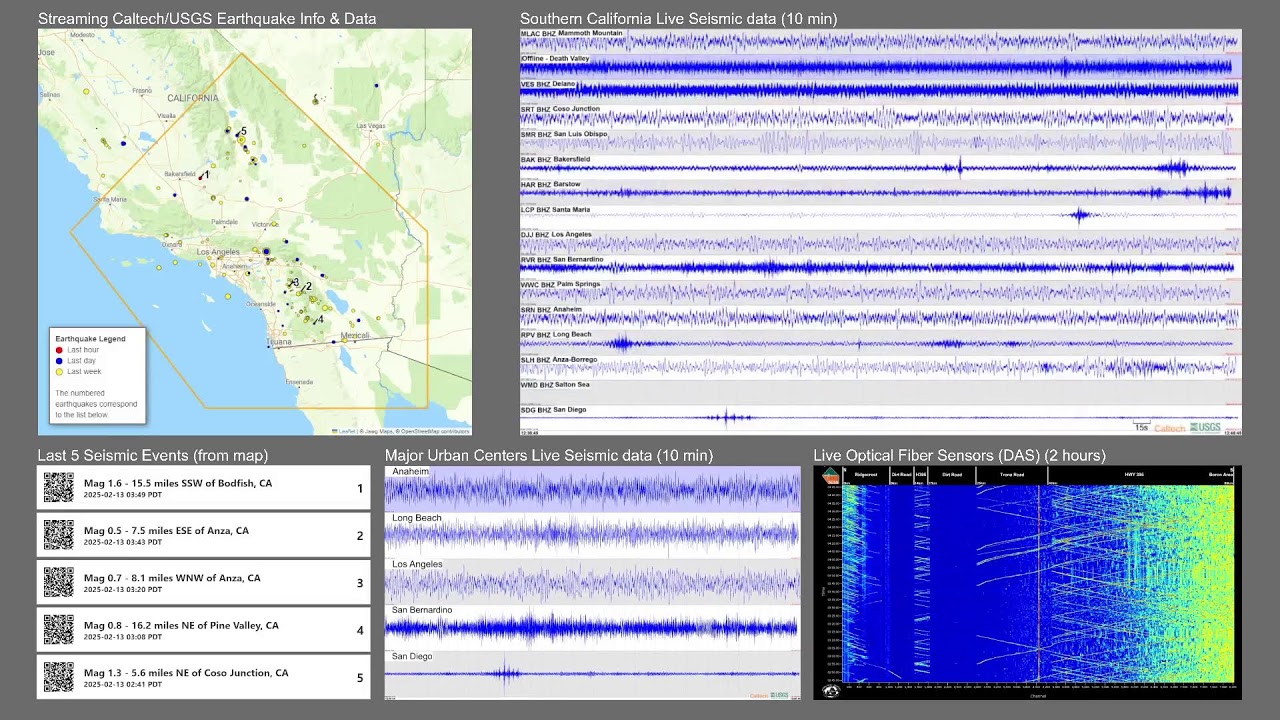Click the Anaheim label in Urban Centers panel
1280x720 pixels.
point(410,471)
